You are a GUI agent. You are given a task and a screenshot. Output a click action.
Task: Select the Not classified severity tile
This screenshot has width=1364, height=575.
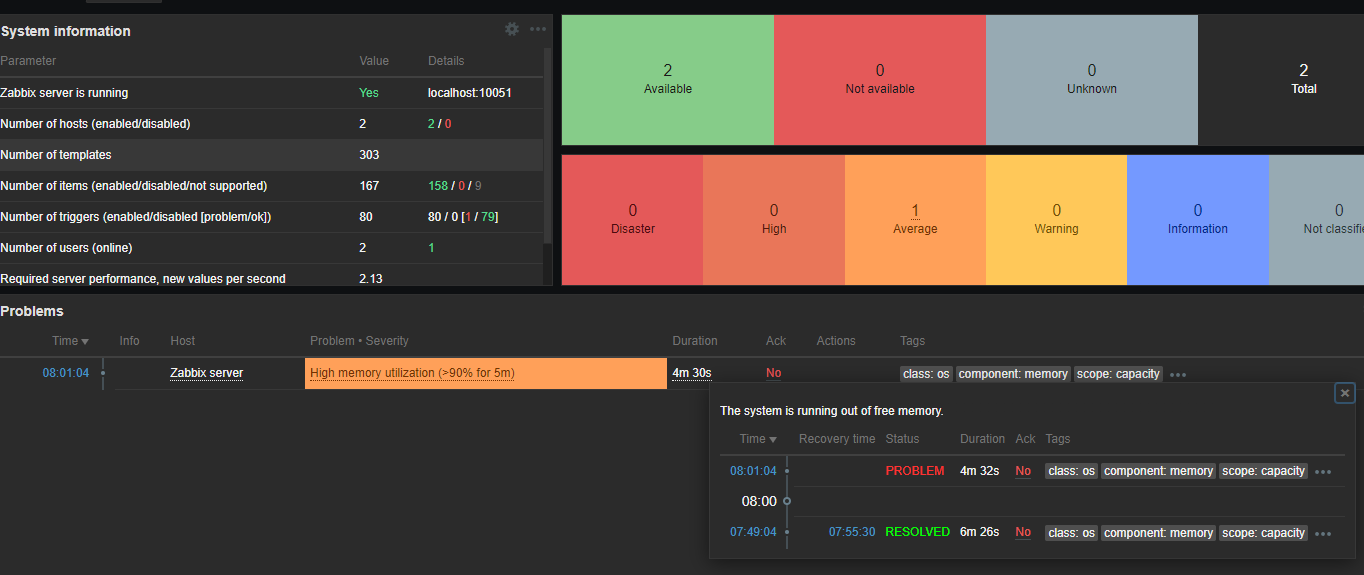point(1317,220)
